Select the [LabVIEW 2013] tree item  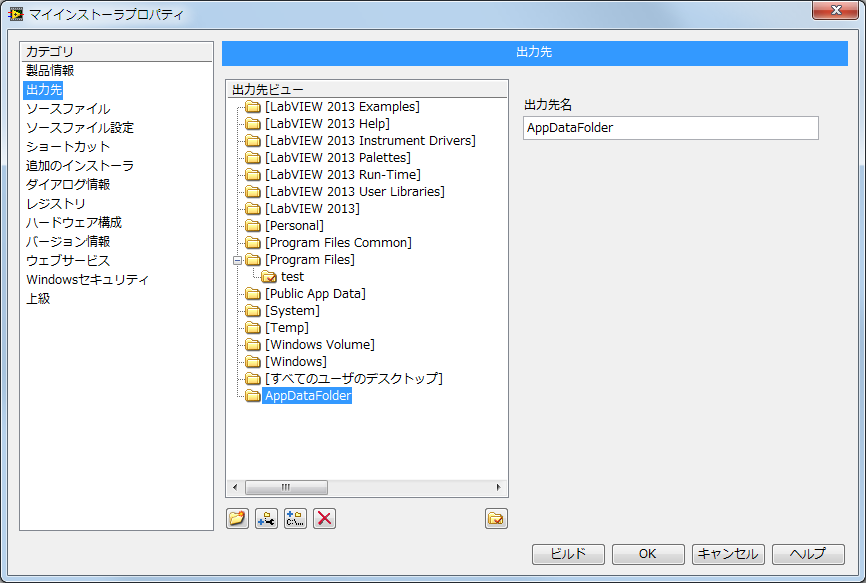312,209
